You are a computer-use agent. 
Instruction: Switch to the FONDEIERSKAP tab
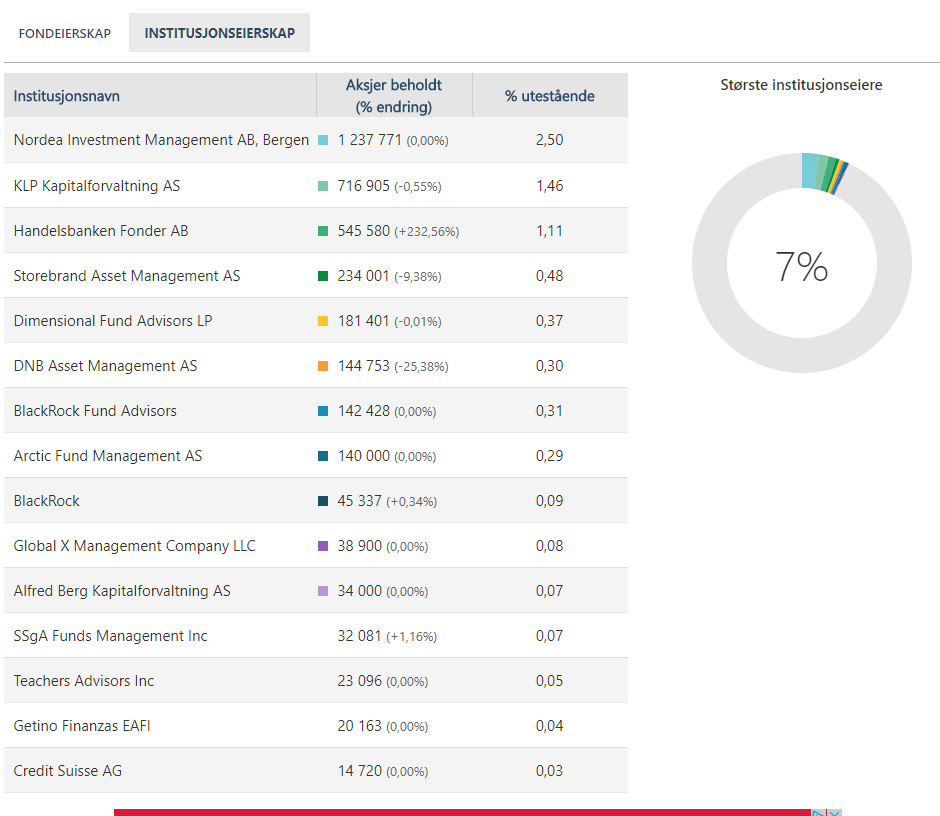tap(65, 34)
